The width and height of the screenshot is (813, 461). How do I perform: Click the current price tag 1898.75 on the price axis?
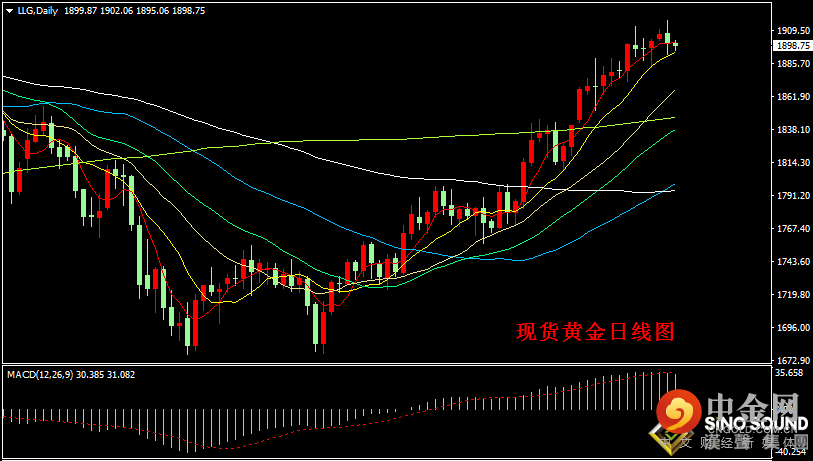792,46
